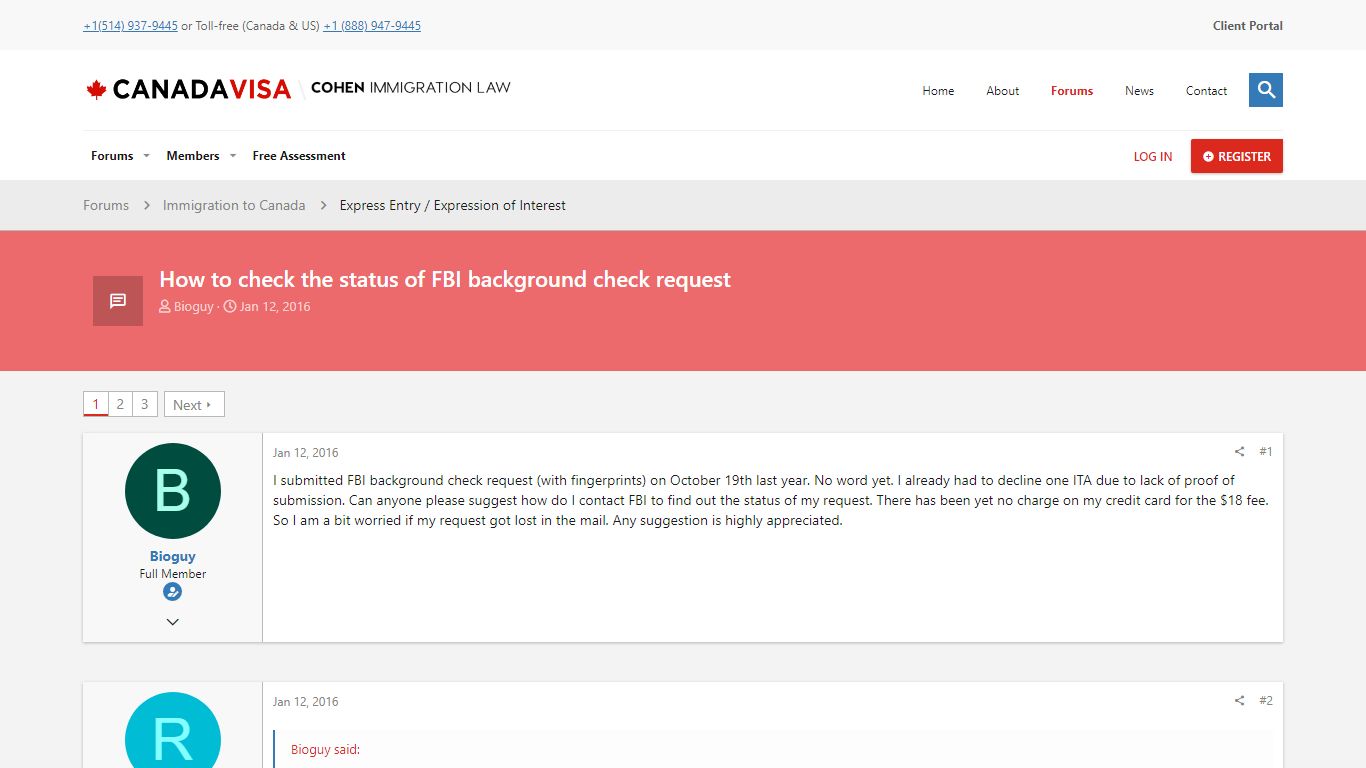Share post #1 via its share icon
Image resolution: width=1366 pixels, height=768 pixels.
(1239, 452)
